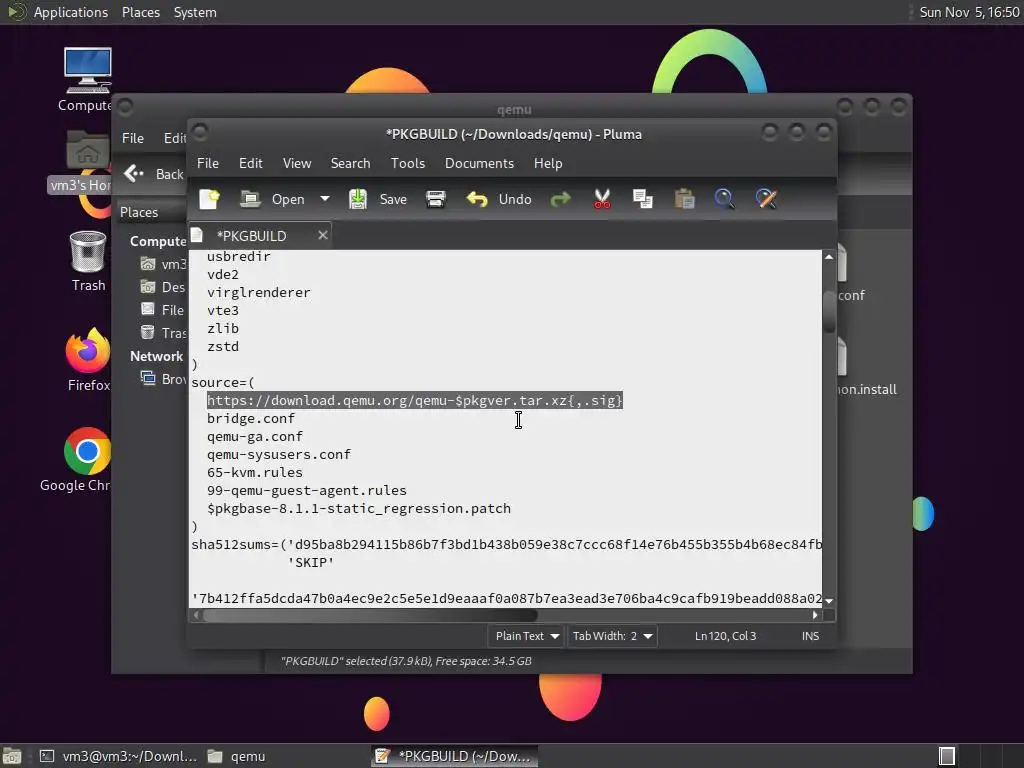1024x768 pixels.
Task: Open the Trash desktop icon
Action: click(x=88, y=262)
